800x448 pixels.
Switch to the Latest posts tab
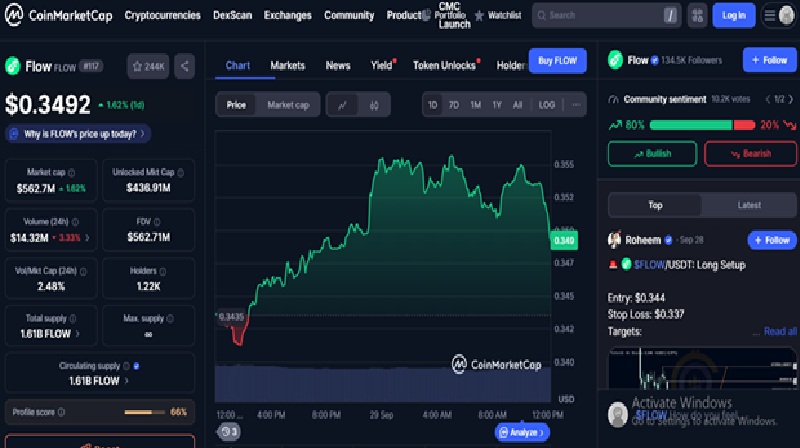pos(748,205)
